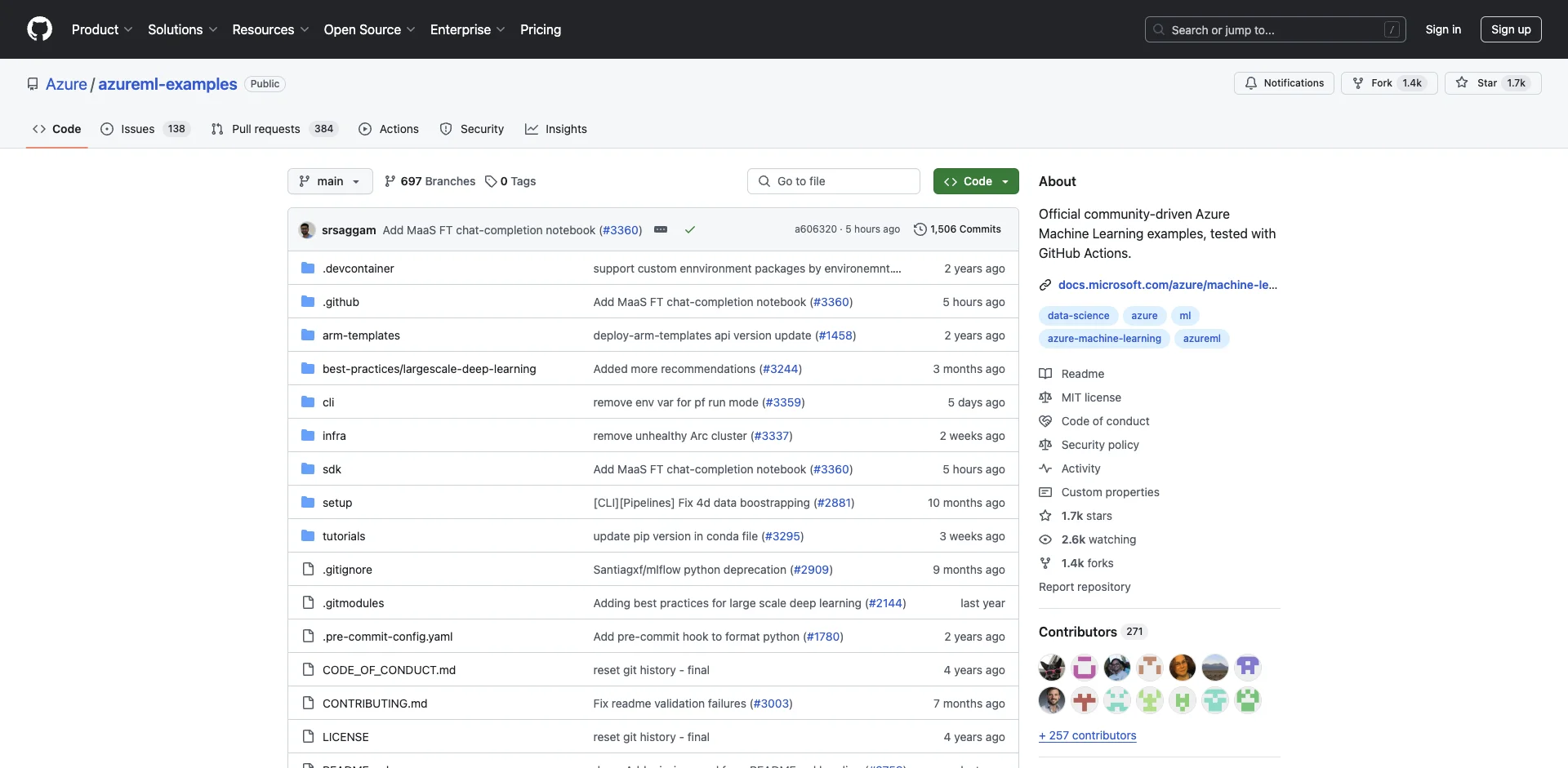Viewport: 1568px width, 768px height.
Task: Switch to the Insights tab
Action: coord(556,129)
